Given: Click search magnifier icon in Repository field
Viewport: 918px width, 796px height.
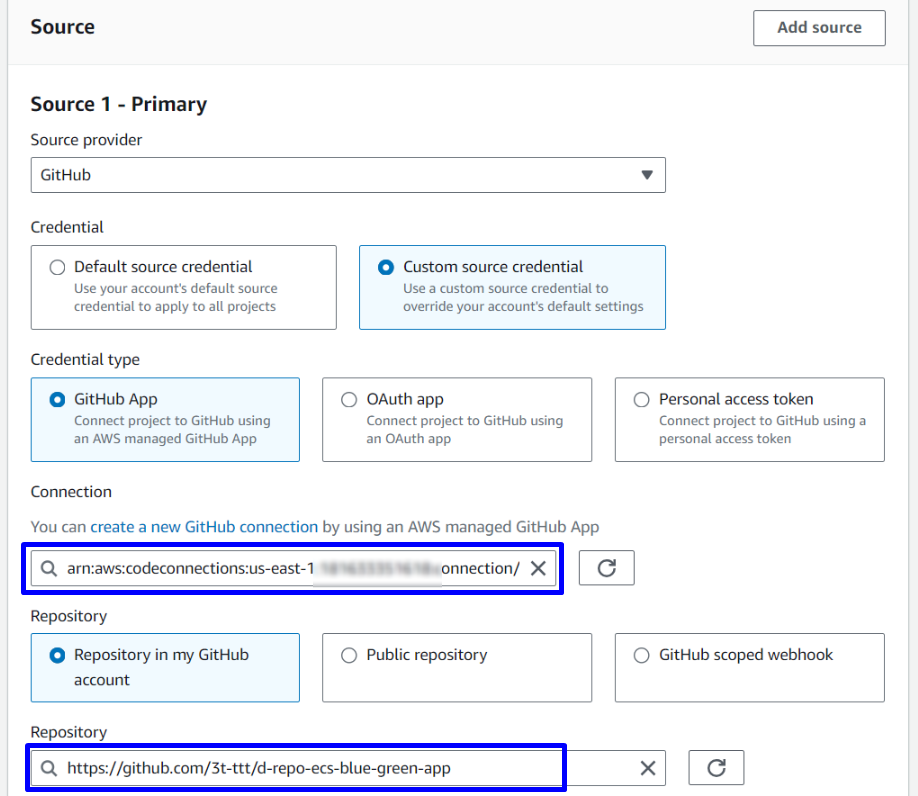Looking at the screenshot, I should [49, 768].
